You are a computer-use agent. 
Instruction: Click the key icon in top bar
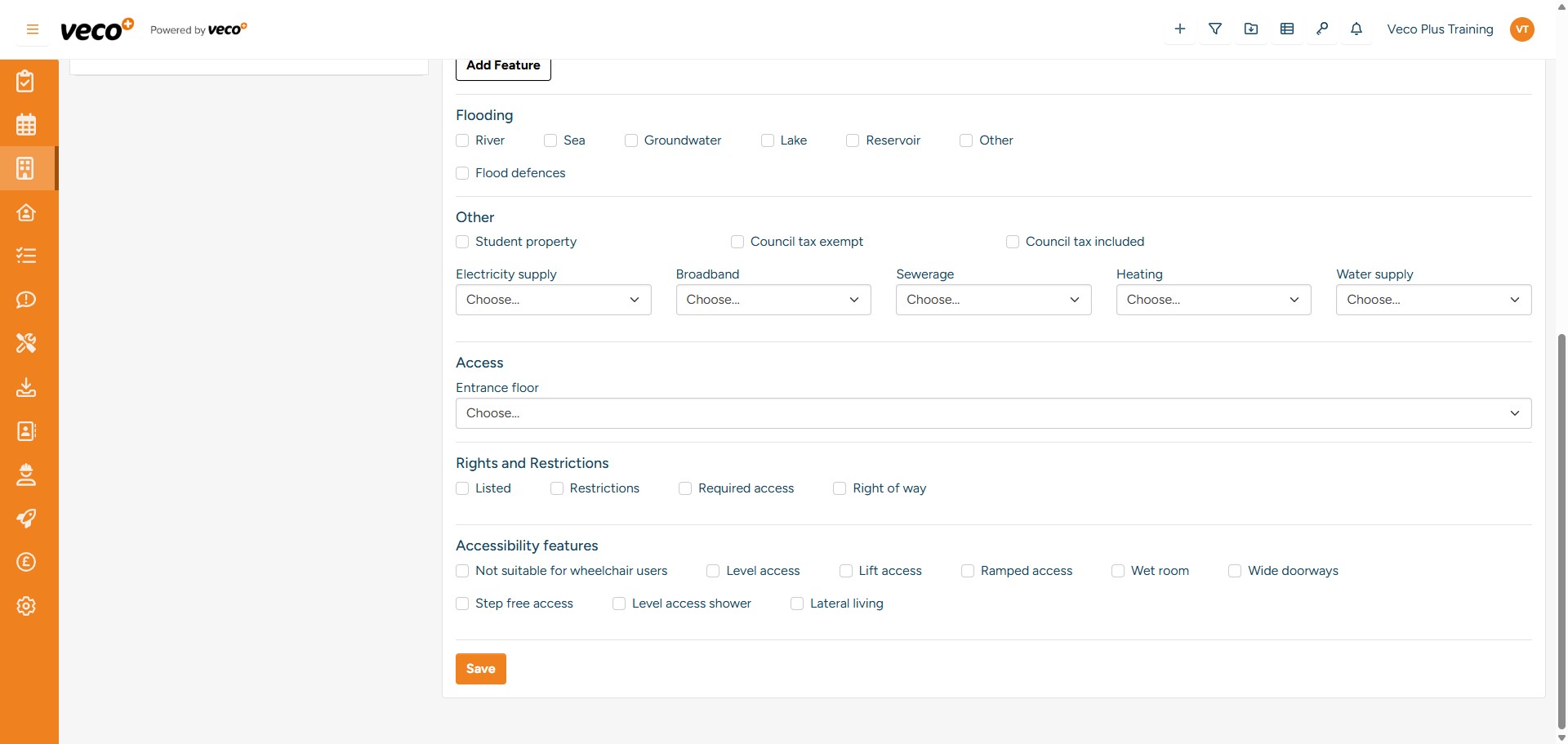coord(1321,29)
